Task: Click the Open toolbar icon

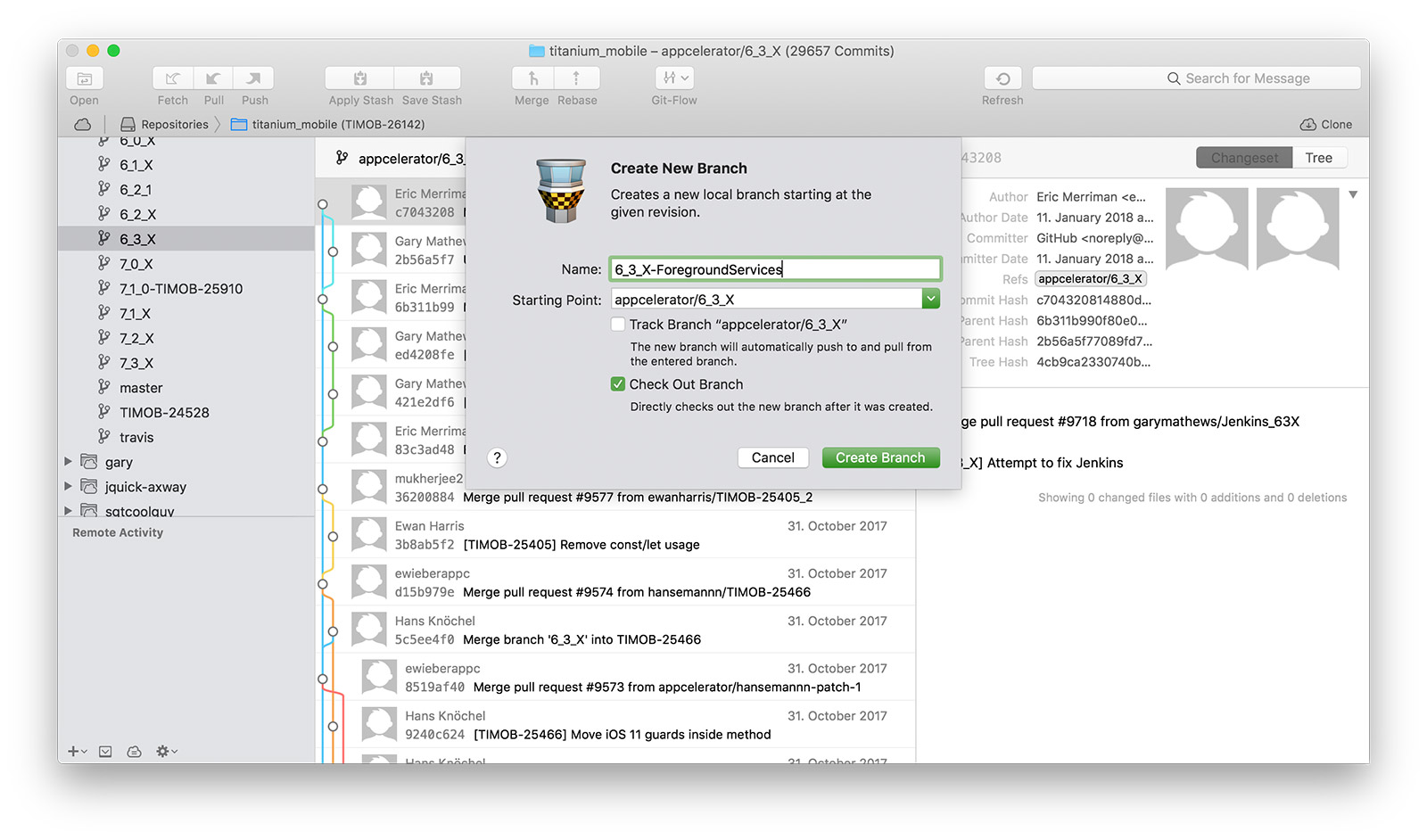Action: point(85,78)
